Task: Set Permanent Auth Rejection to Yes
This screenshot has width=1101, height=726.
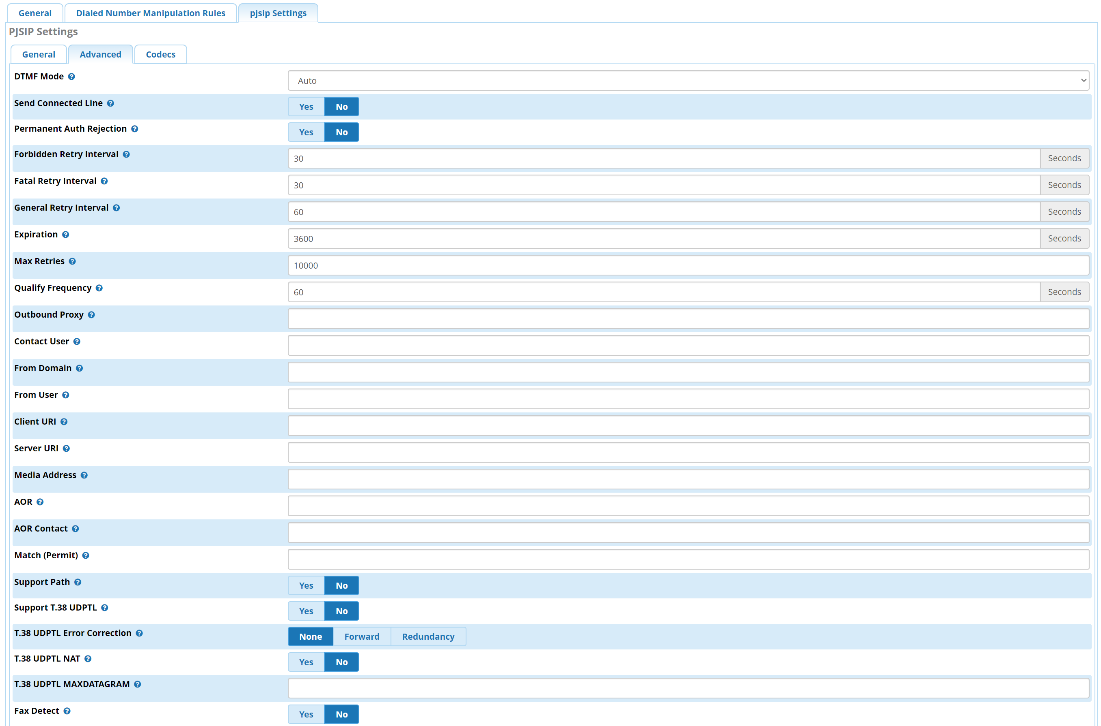Action: 306,132
